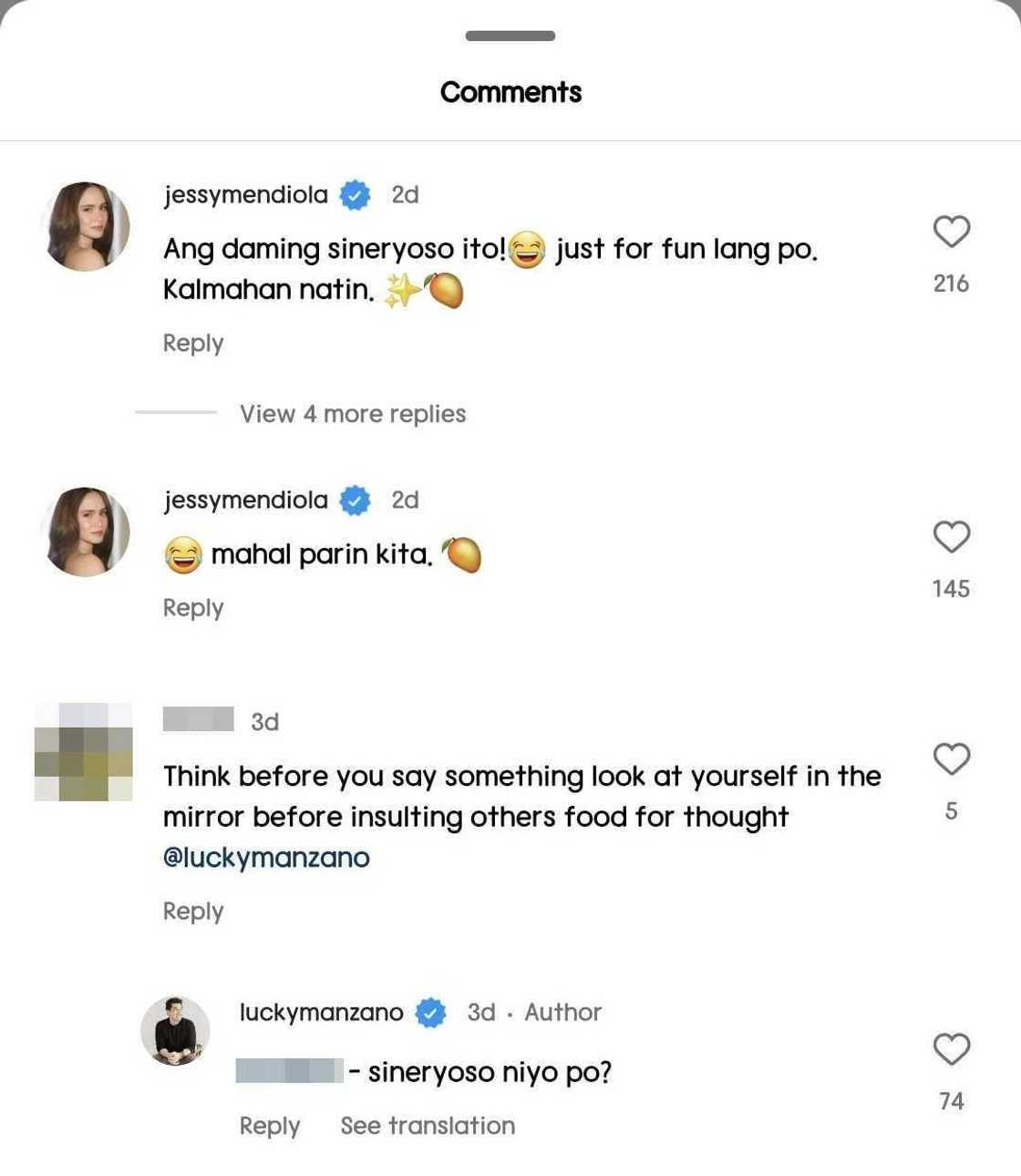Open jessymendiola's profile picture on first comment
This screenshot has height=1176, width=1021.
[x=86, y=226]
